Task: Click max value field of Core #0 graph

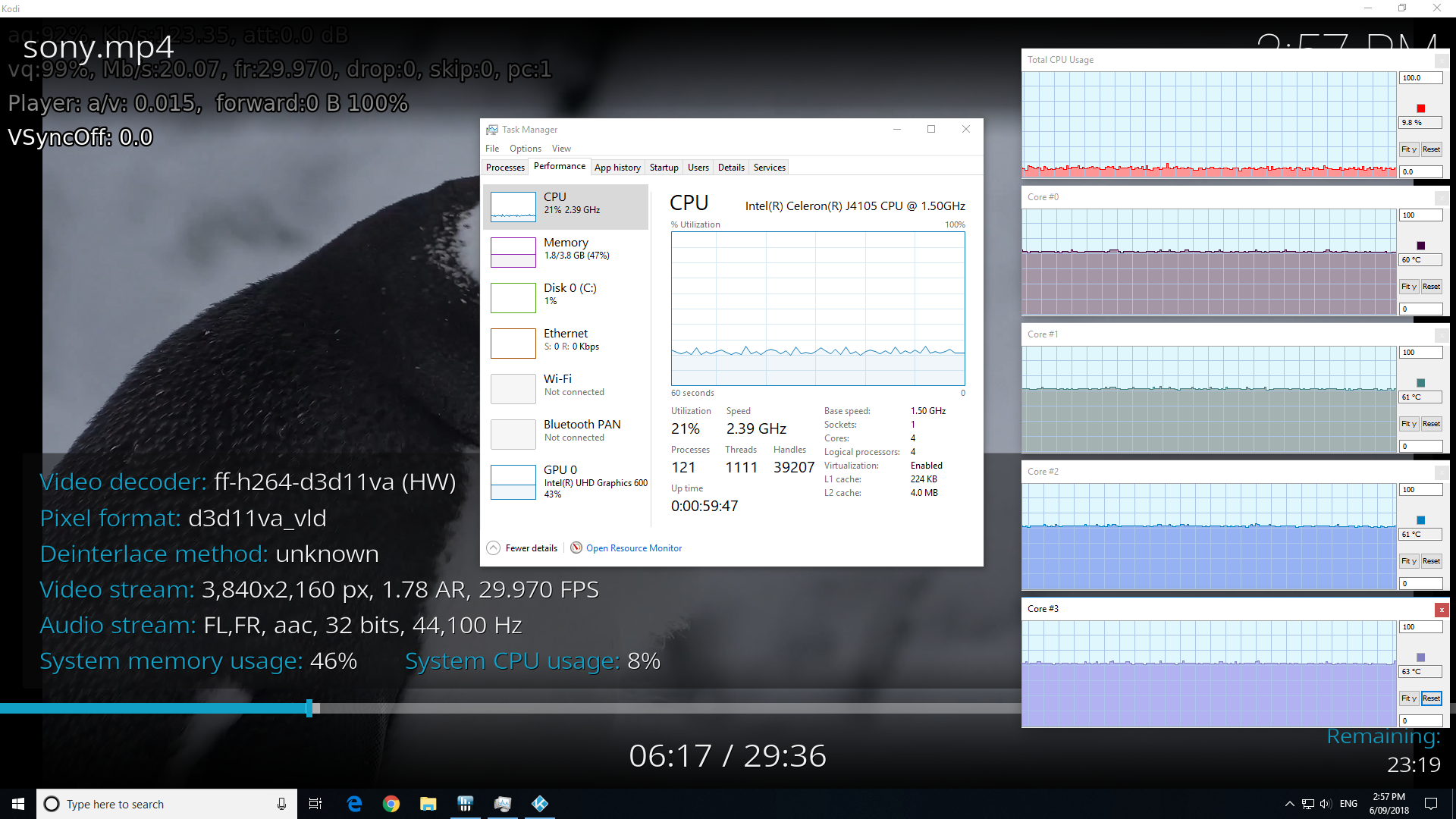Action: [1420, 215]
